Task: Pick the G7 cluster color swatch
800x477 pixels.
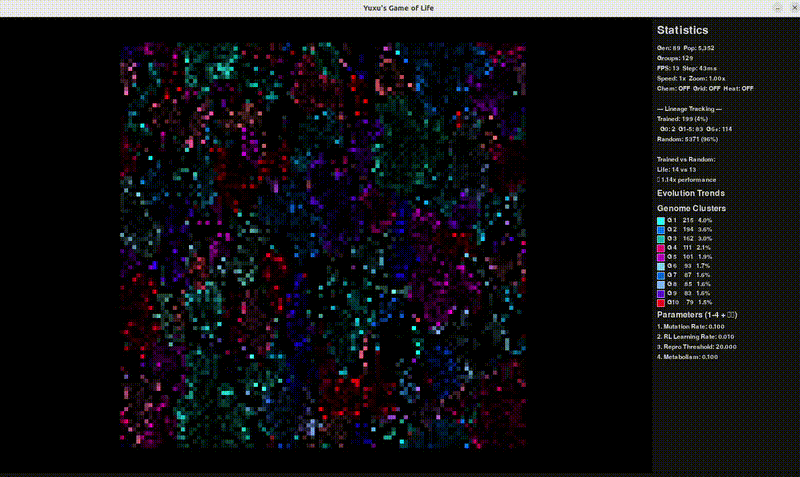Action: point(661,276)
